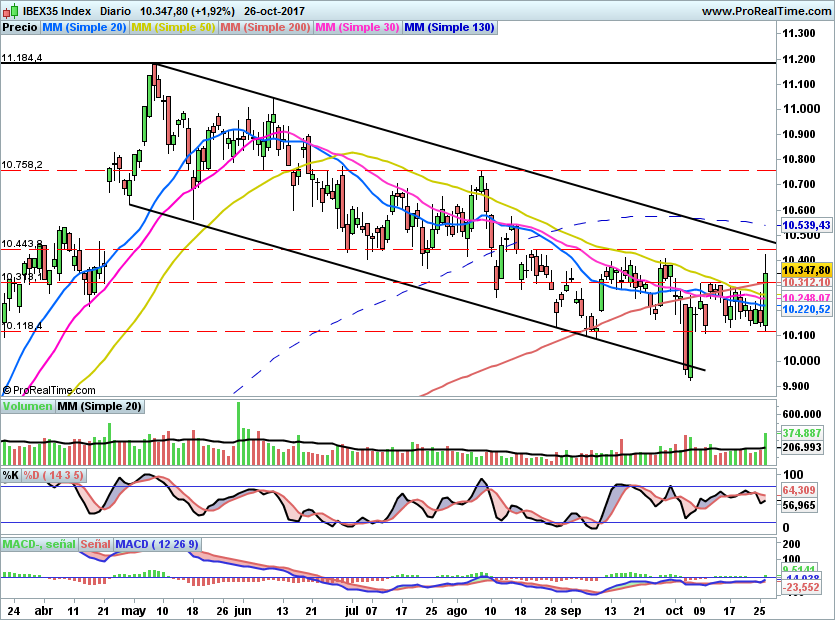Click the © ProRealTime.com watermark link

click(48, 389)
